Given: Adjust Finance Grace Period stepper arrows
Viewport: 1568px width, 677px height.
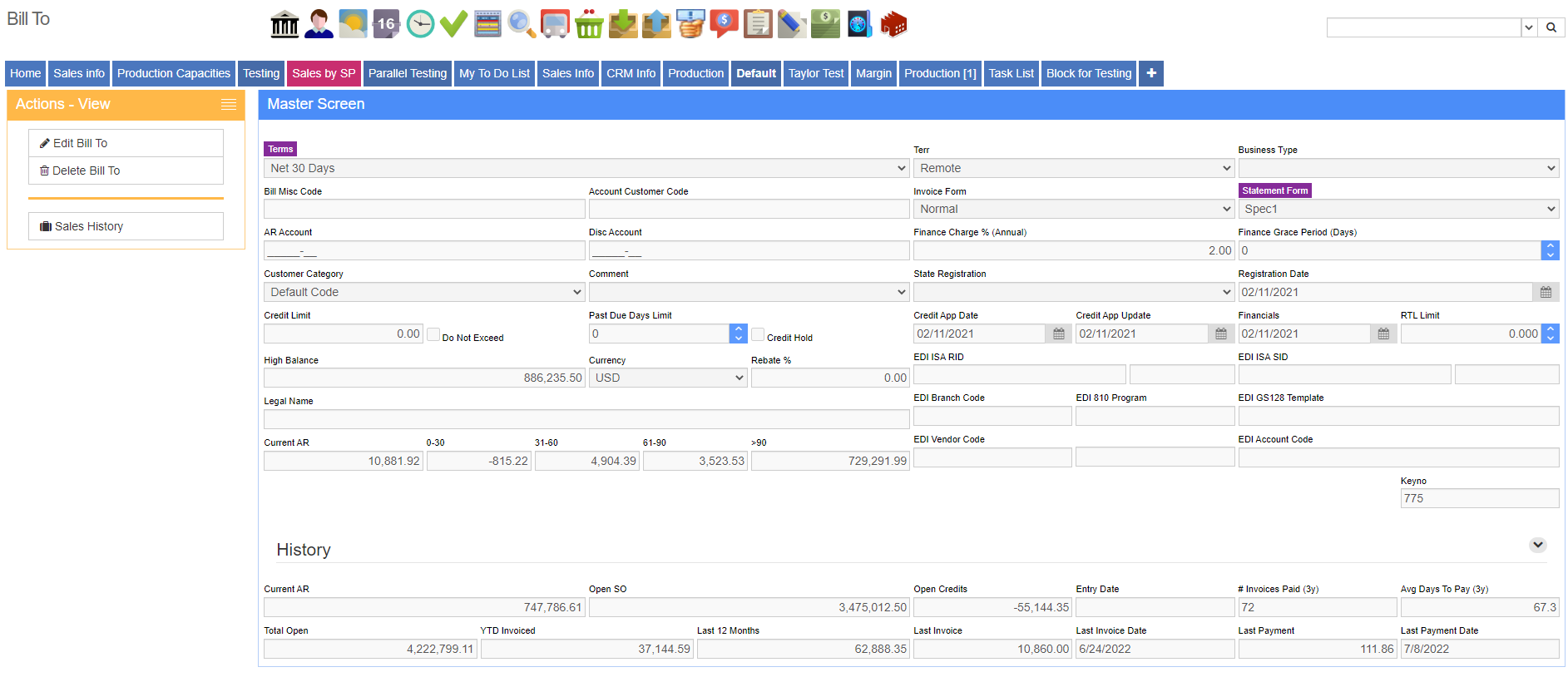Looking at the screenshot, I should [x=1551, y=250].
